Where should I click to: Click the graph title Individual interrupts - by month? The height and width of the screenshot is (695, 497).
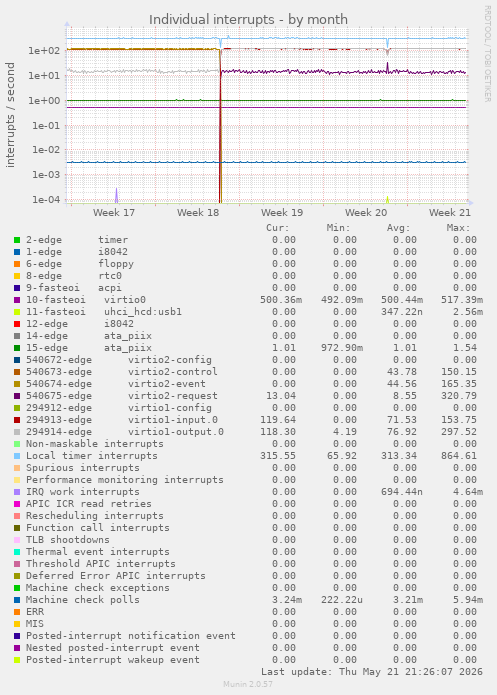[x=248, y=20]
